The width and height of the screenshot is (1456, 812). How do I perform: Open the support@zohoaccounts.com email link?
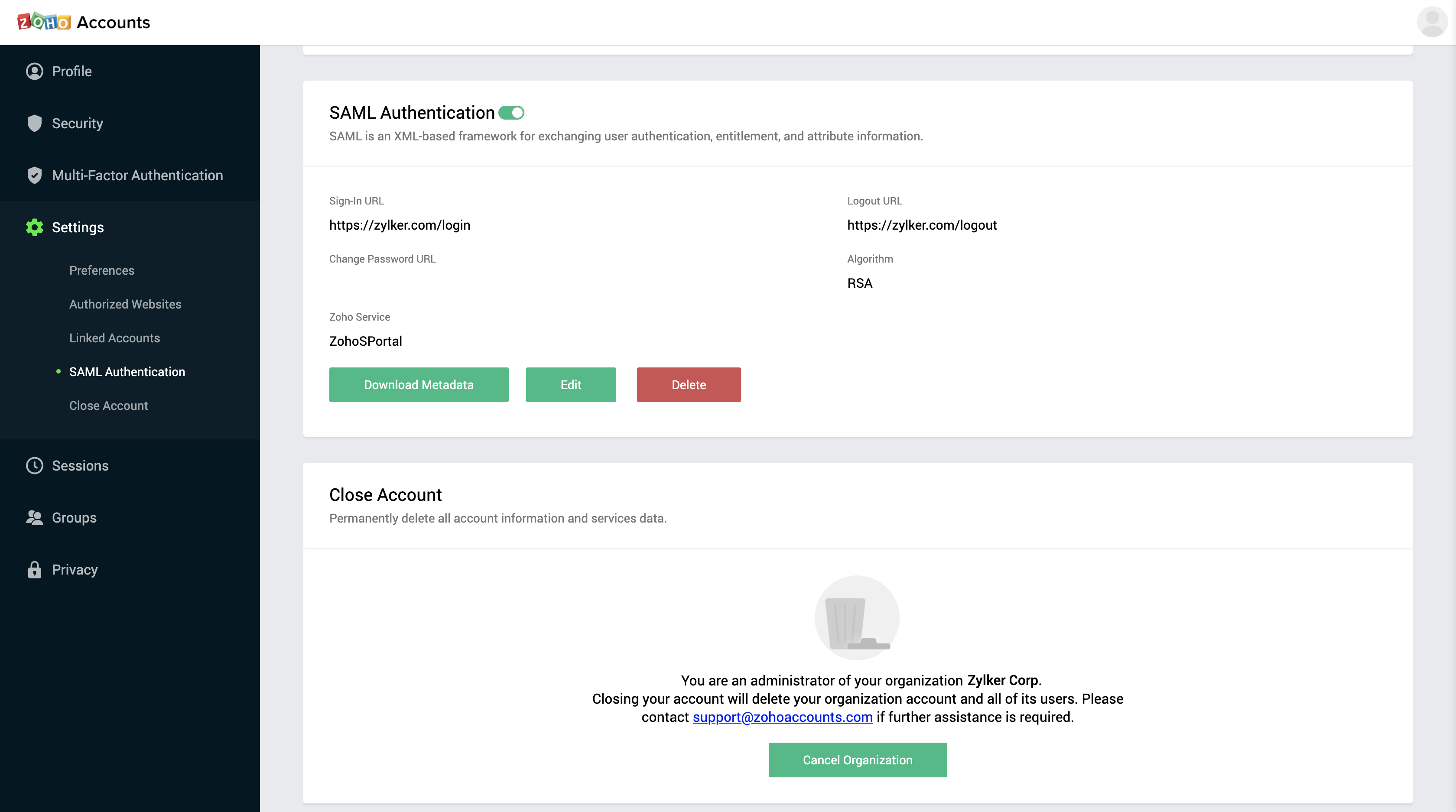[782, 717]
